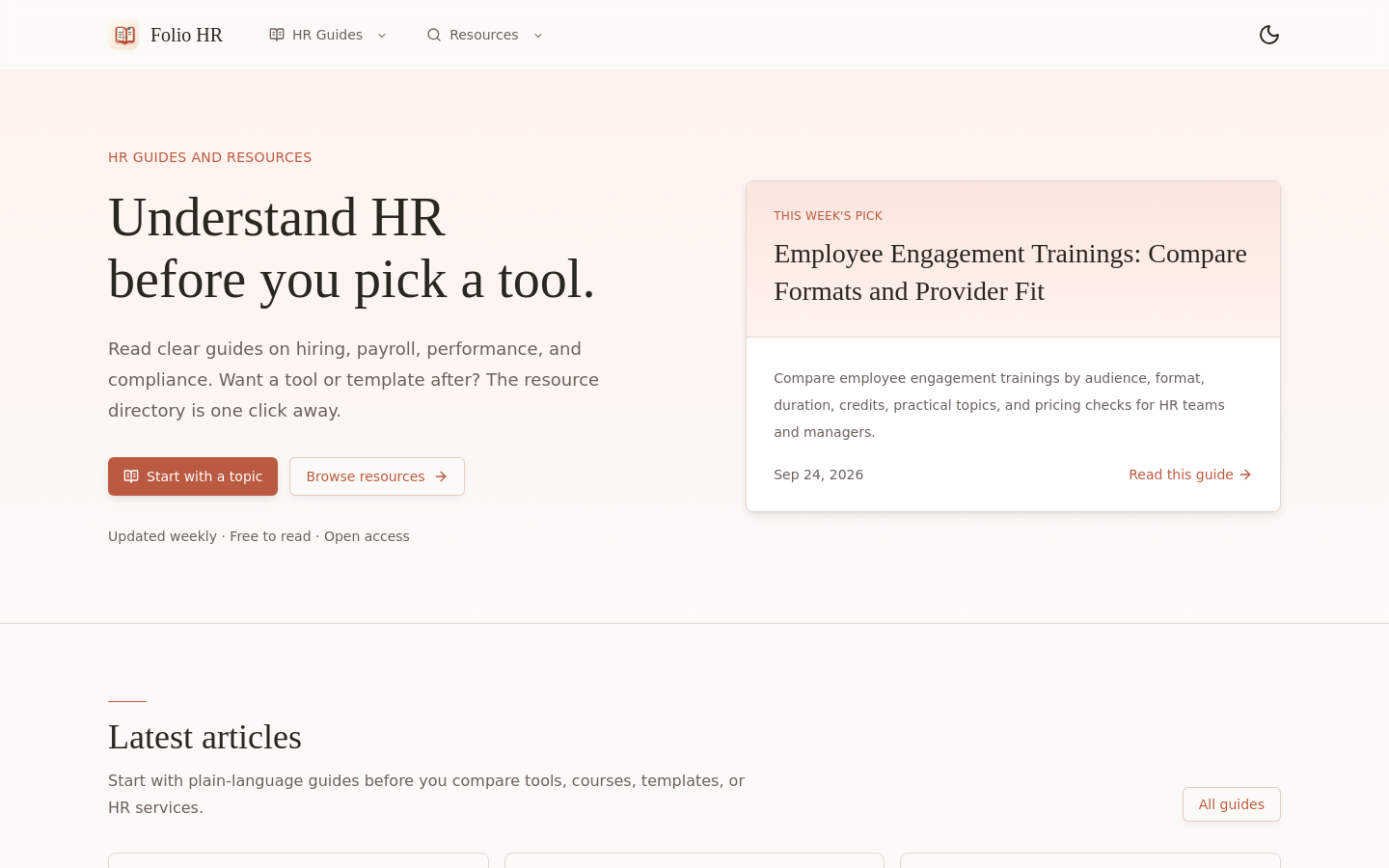Image resolution: width=1389 pixels, height=868 pixels.
Task: Click the book icon beside HR Guides
Action: (x=277, y=35)
